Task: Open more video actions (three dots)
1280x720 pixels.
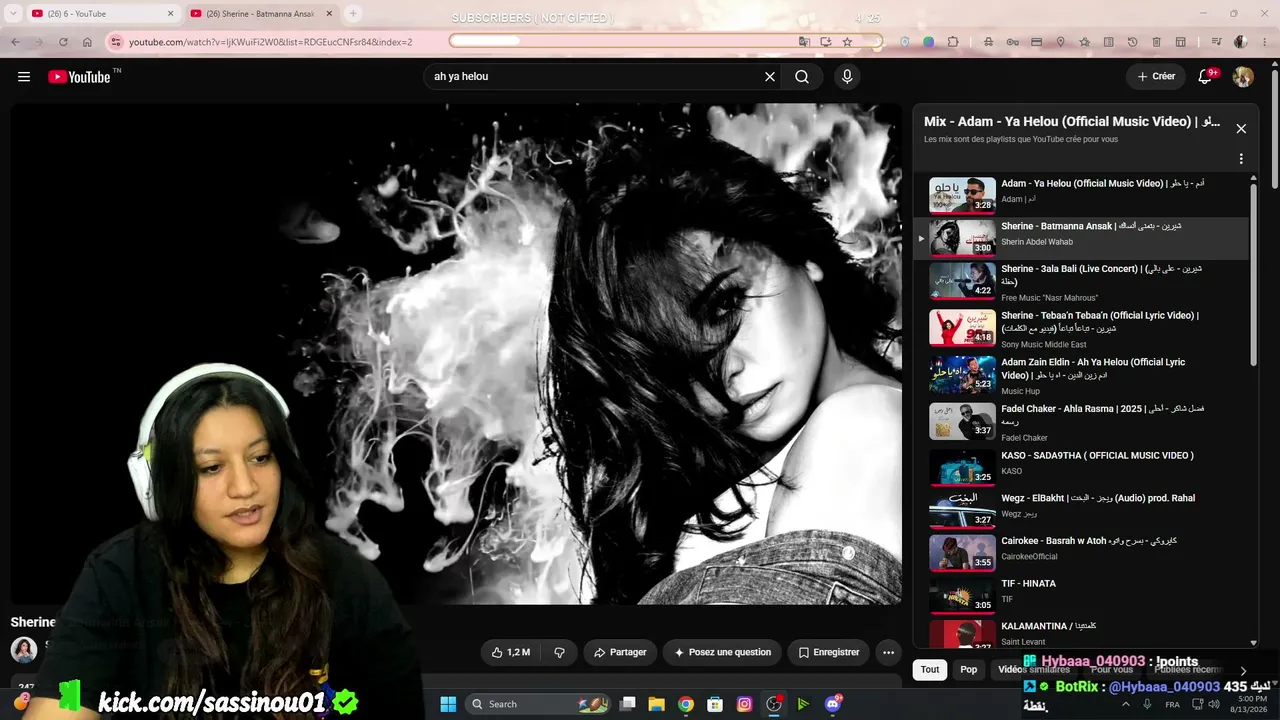Action: (x=888, y=652)
